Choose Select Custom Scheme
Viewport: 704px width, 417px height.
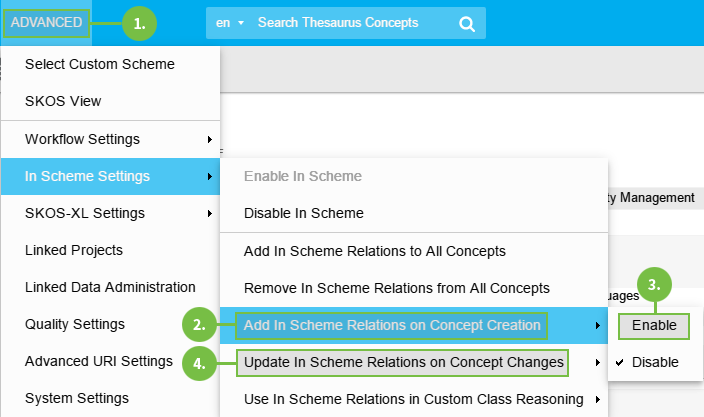point(100,64)
